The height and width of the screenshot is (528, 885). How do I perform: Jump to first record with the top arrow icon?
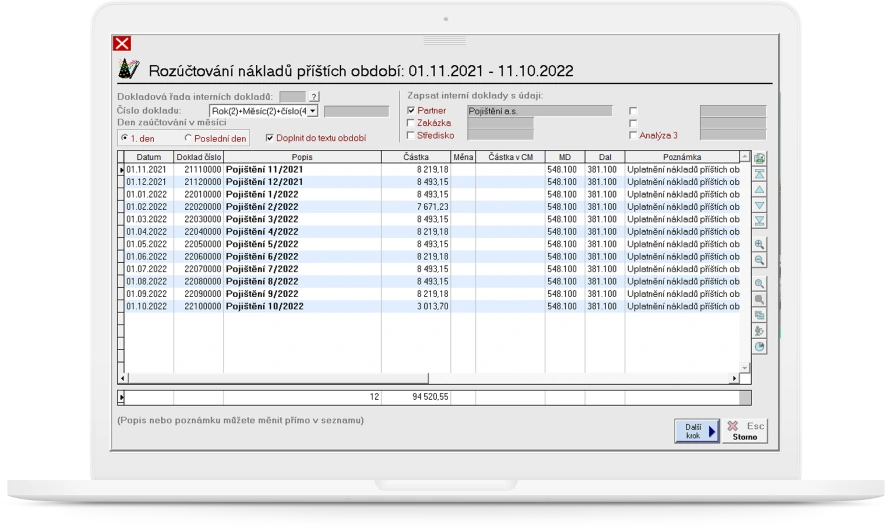(x=760, y=174)
